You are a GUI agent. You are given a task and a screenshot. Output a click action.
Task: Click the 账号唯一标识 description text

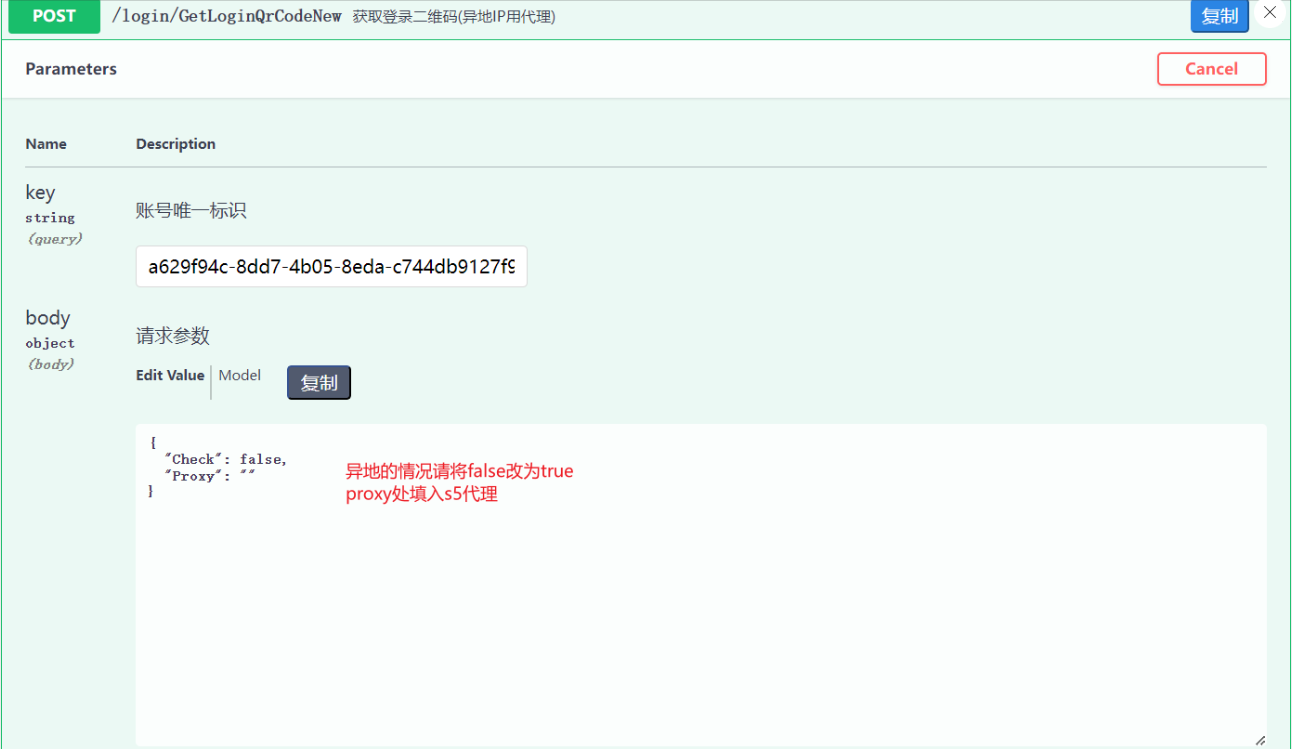click(x=191, y=211)
